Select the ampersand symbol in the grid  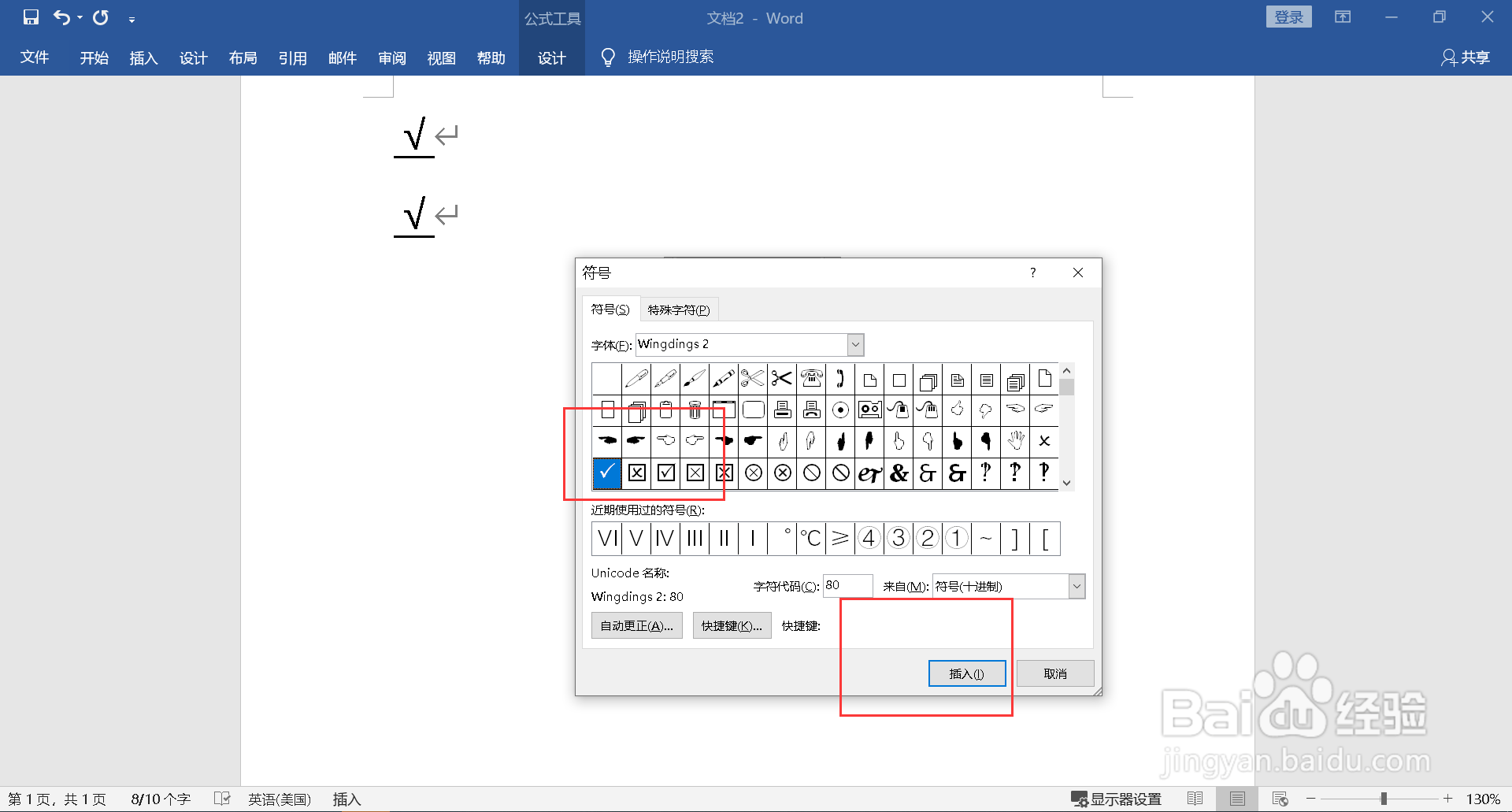click(899, 473)
